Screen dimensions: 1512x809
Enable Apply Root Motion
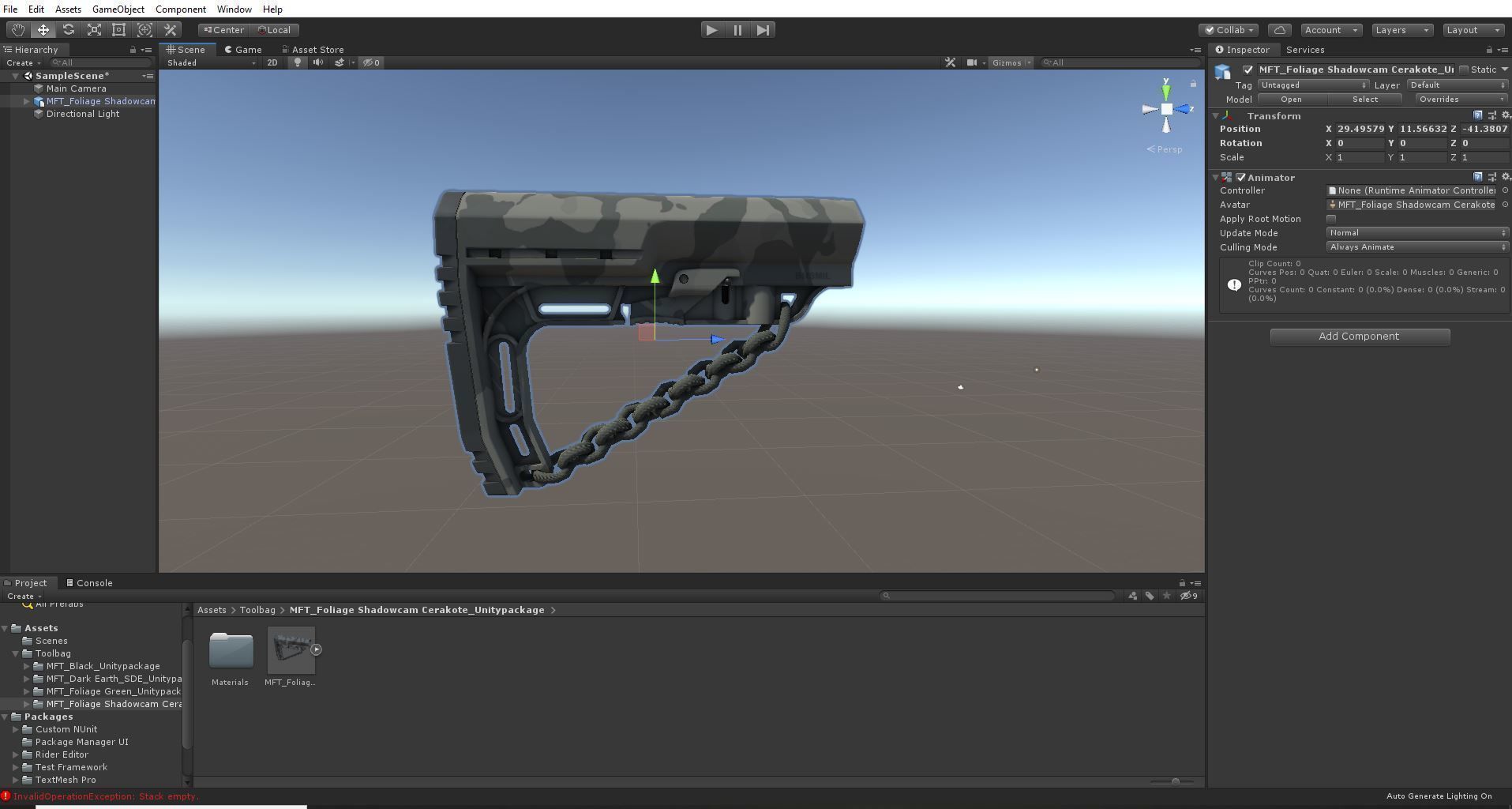1331,219
